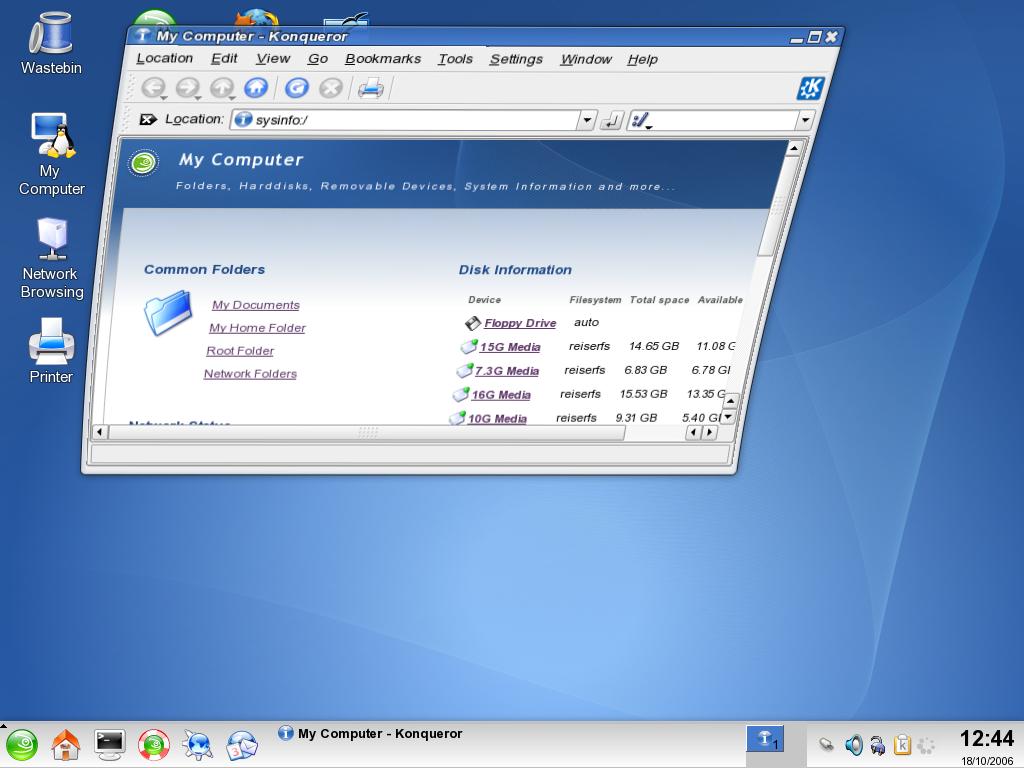The image size is (1024, 768).
Task: Go to the Home URL icon
Action: click(256, 88)
